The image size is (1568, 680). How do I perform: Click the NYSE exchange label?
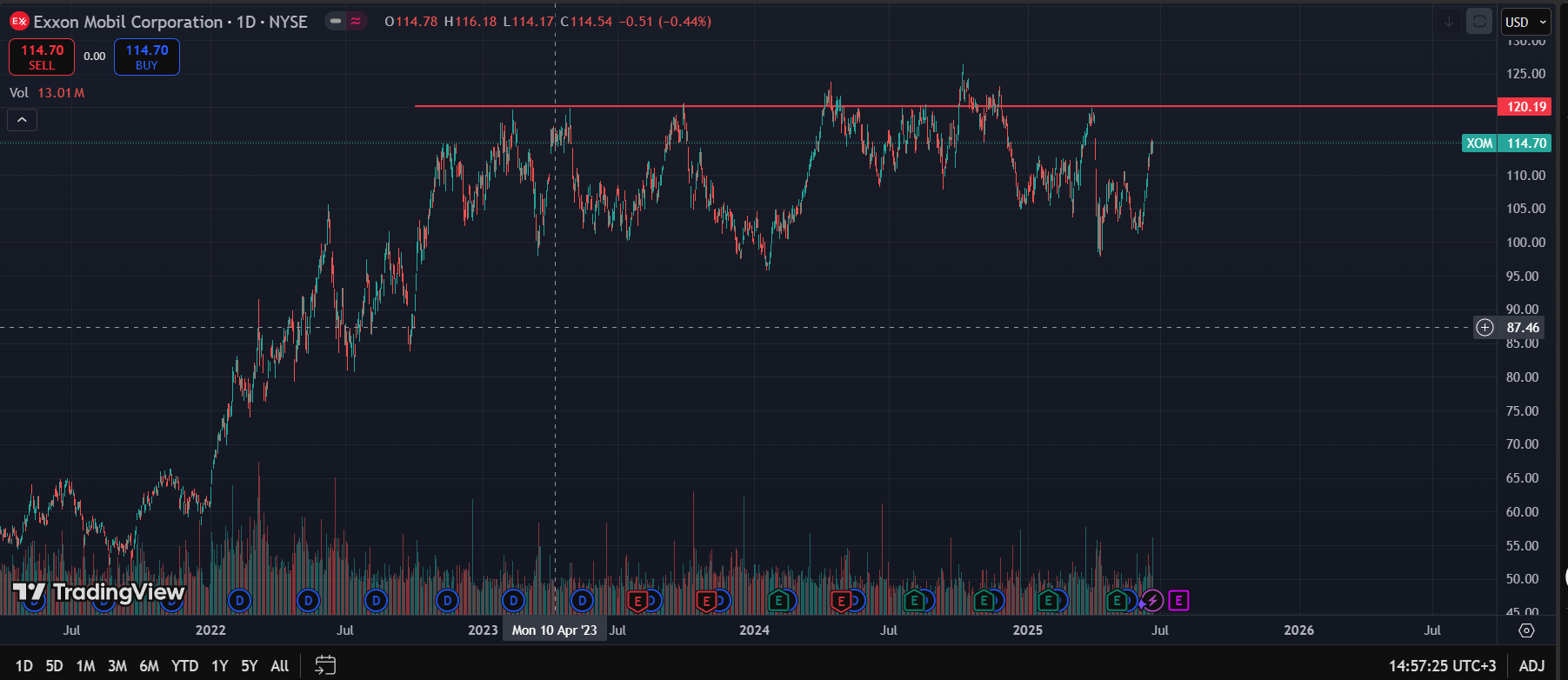(288, 22)
